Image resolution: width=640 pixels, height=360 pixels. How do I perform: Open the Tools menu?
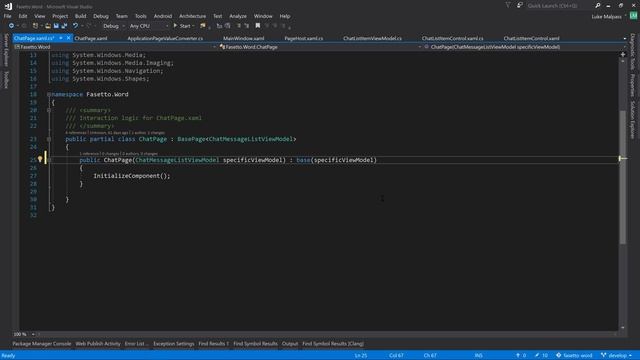pyautogui.click(x=140, y=16)
